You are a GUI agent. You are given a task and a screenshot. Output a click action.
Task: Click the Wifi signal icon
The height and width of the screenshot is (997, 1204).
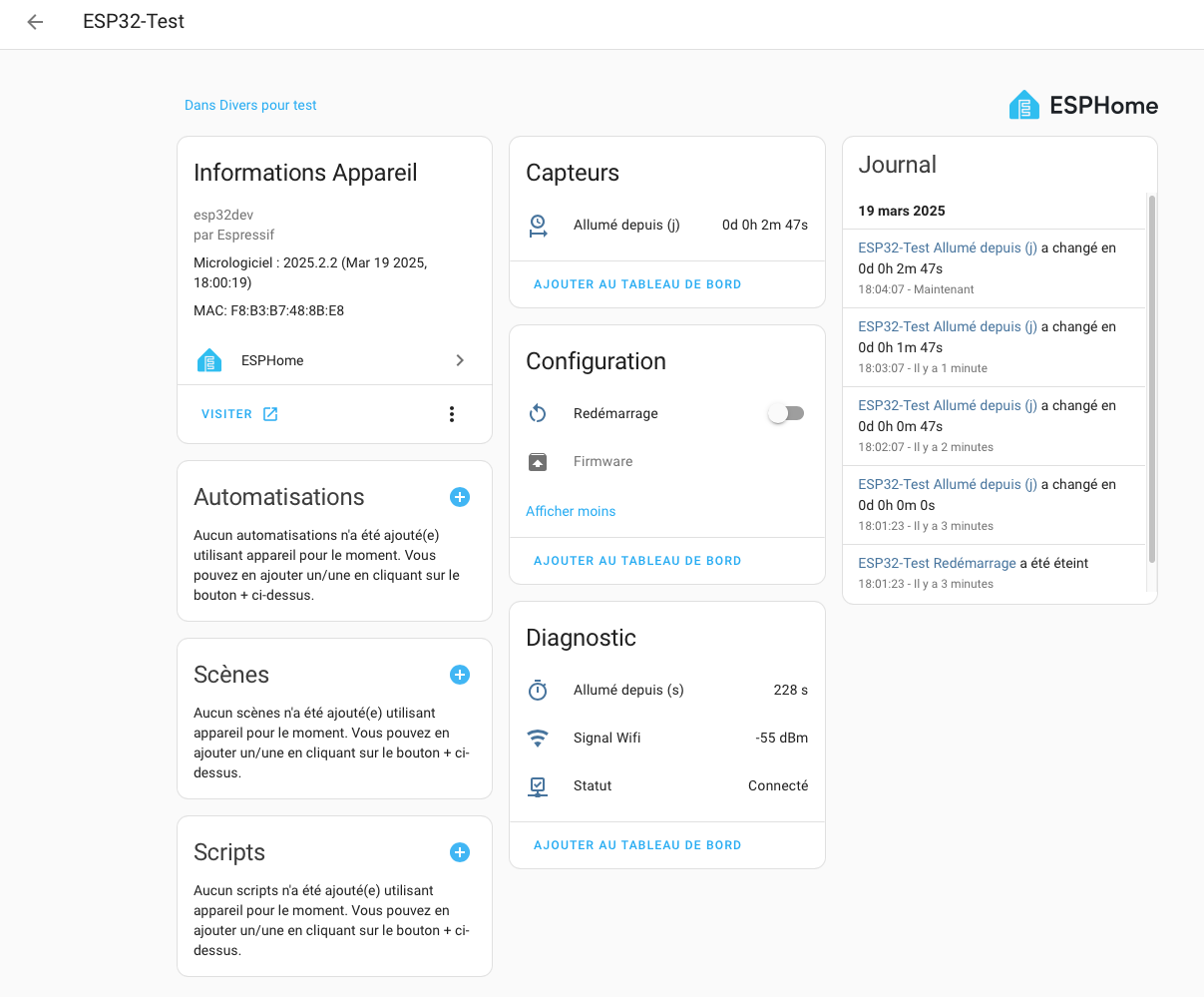(538, 739)
